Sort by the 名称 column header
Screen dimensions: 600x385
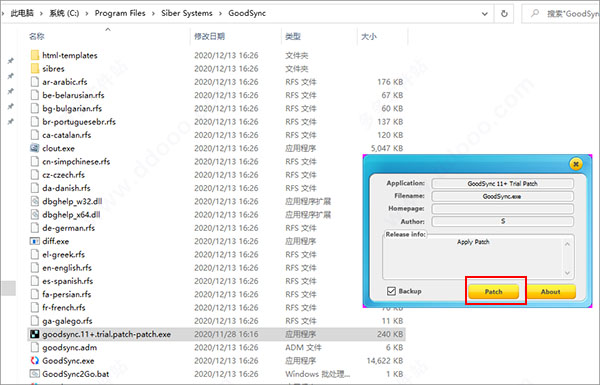pyautogui.click(x=37, y=36)
